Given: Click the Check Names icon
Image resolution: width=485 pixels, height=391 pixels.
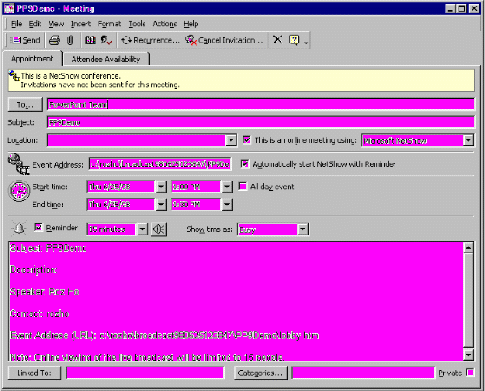Looking at the screenshot, I should (106, 40).
